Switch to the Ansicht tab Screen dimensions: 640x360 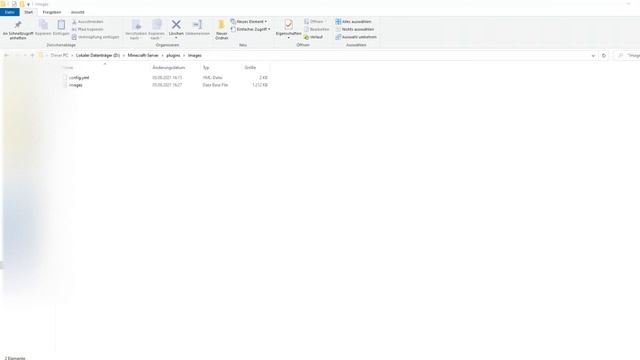(78, 12)
